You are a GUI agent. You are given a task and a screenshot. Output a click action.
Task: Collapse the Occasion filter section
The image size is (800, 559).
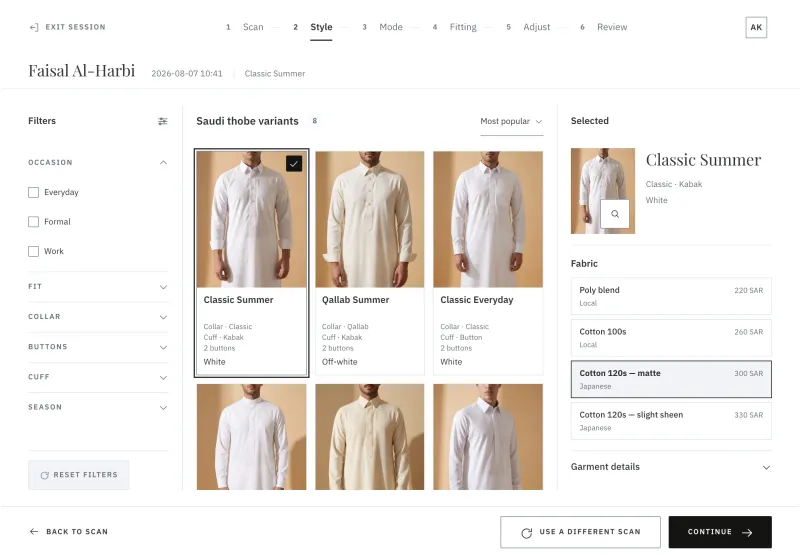click(98, 163)
